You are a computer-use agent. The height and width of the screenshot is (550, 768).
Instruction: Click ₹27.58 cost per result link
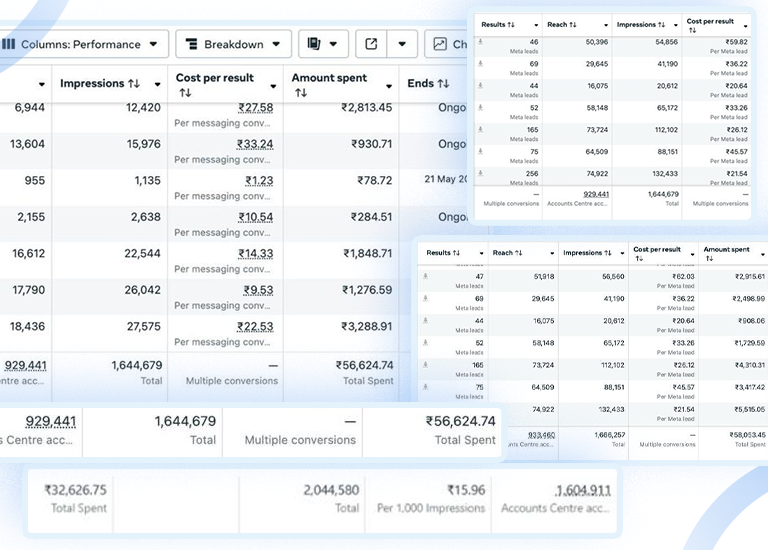(257, 108)
